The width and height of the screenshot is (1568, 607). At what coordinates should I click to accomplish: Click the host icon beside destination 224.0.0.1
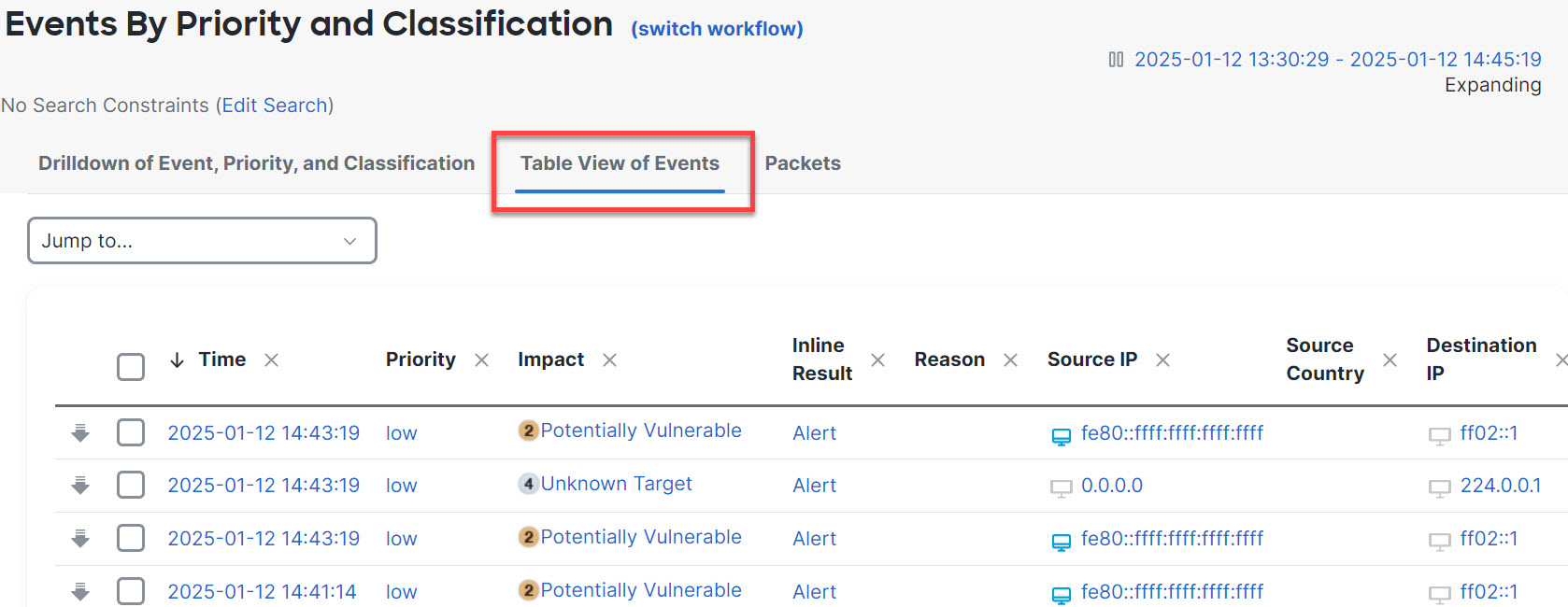1439,487
